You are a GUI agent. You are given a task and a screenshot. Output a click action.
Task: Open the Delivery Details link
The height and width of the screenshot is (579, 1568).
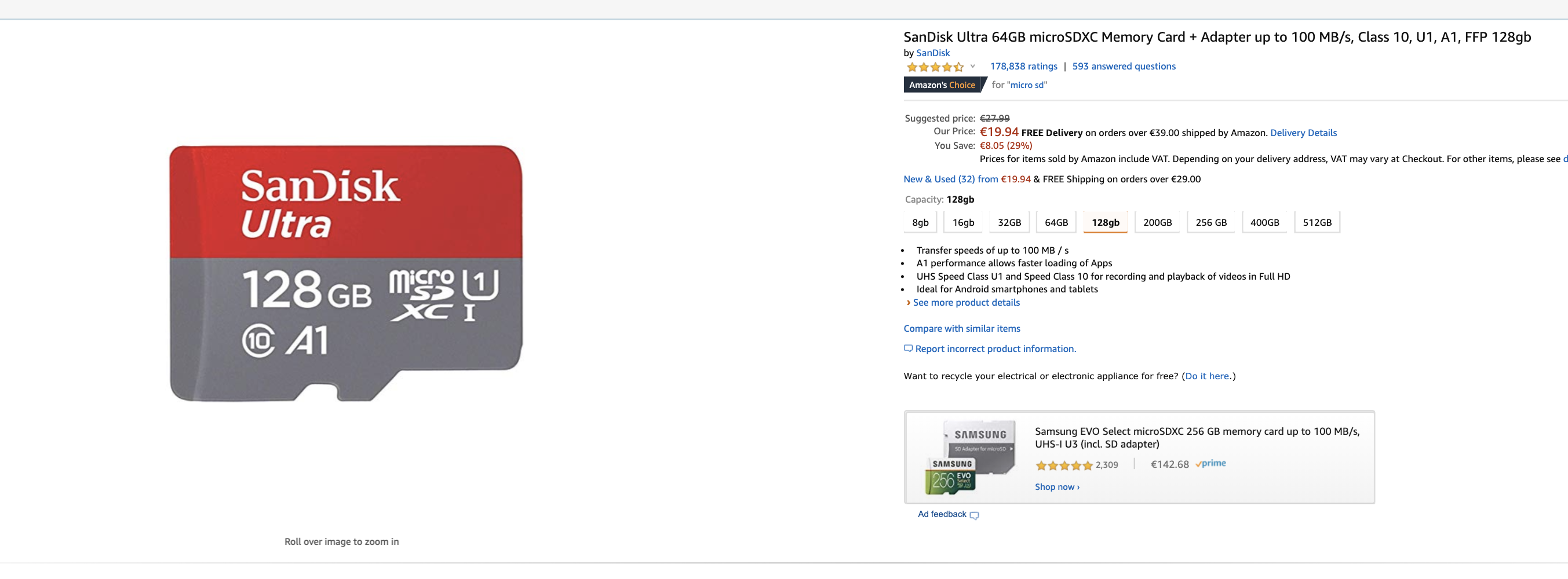(x=1303, y=133)
